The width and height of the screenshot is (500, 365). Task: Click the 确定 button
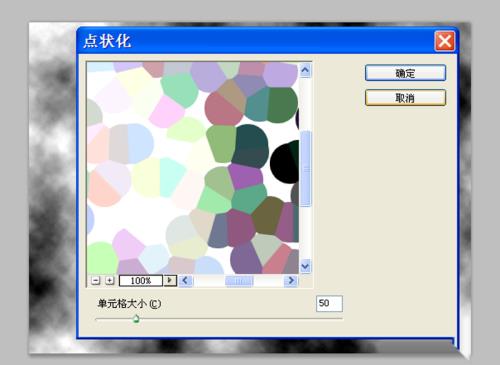click(405, 73)
